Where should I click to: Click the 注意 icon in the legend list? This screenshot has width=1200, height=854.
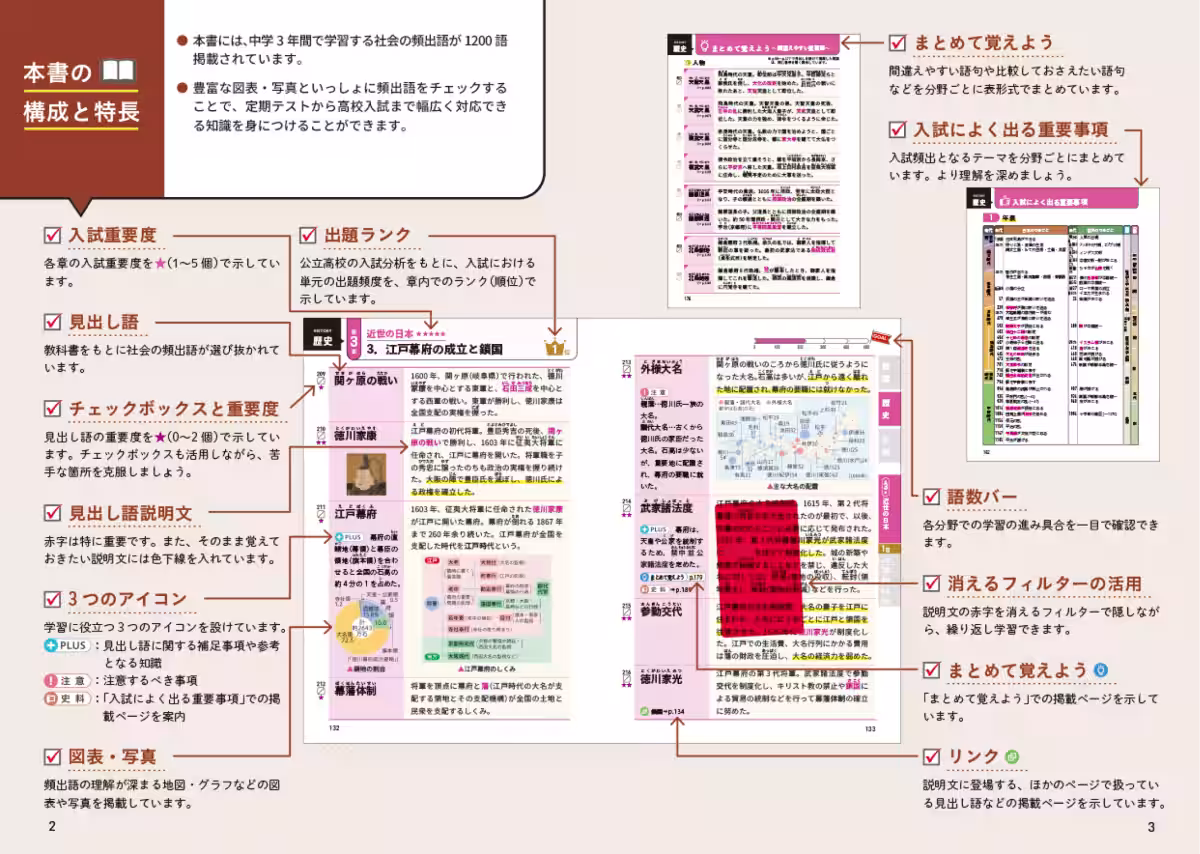(69, 681)
